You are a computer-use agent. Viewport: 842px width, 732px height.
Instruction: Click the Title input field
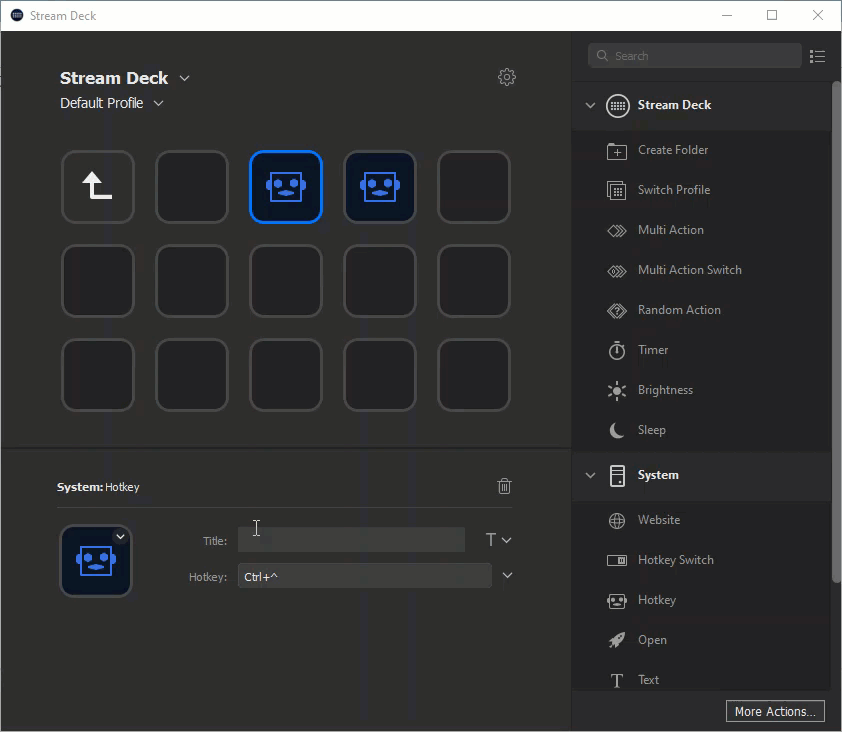point(351,540)
